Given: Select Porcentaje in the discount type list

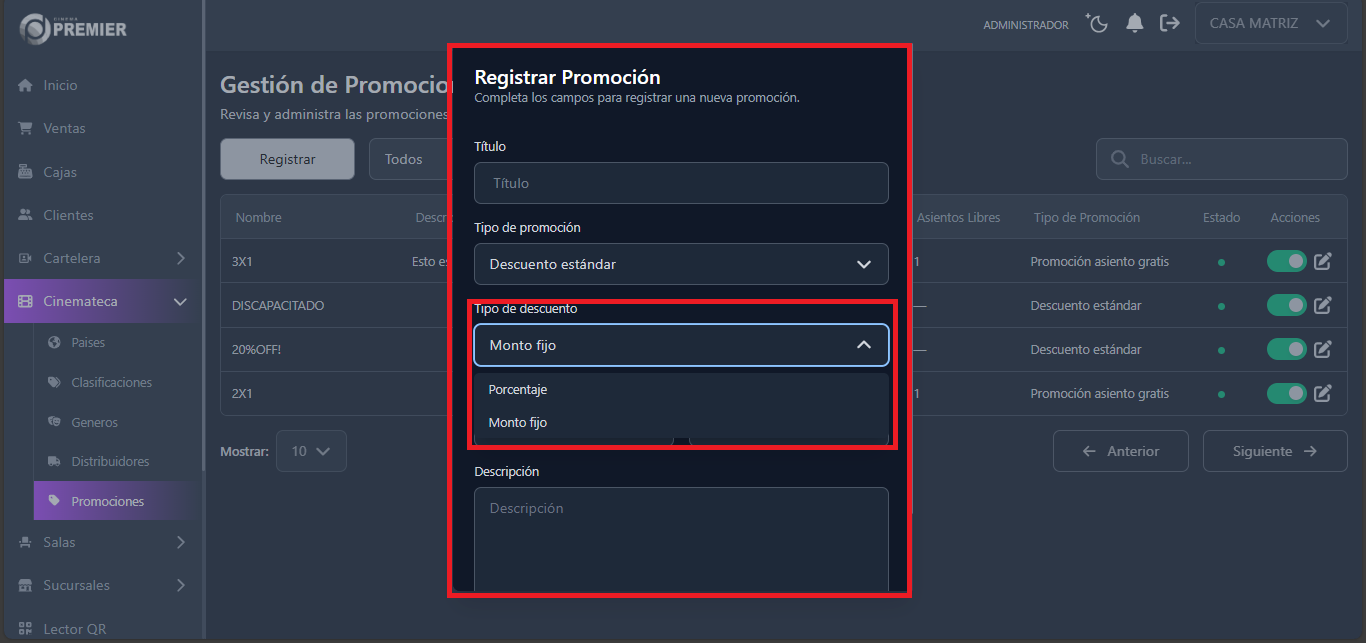Looking at the screenshot, I should click(518, 389).
